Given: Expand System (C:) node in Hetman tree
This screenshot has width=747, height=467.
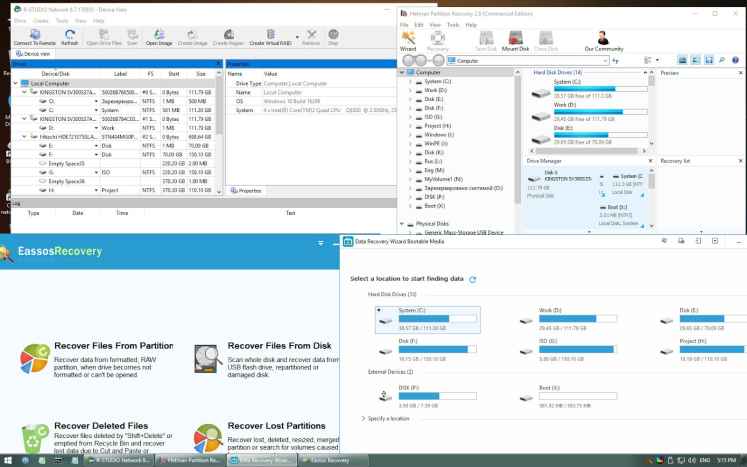Looking at the screenshot, I should [410, 83].
